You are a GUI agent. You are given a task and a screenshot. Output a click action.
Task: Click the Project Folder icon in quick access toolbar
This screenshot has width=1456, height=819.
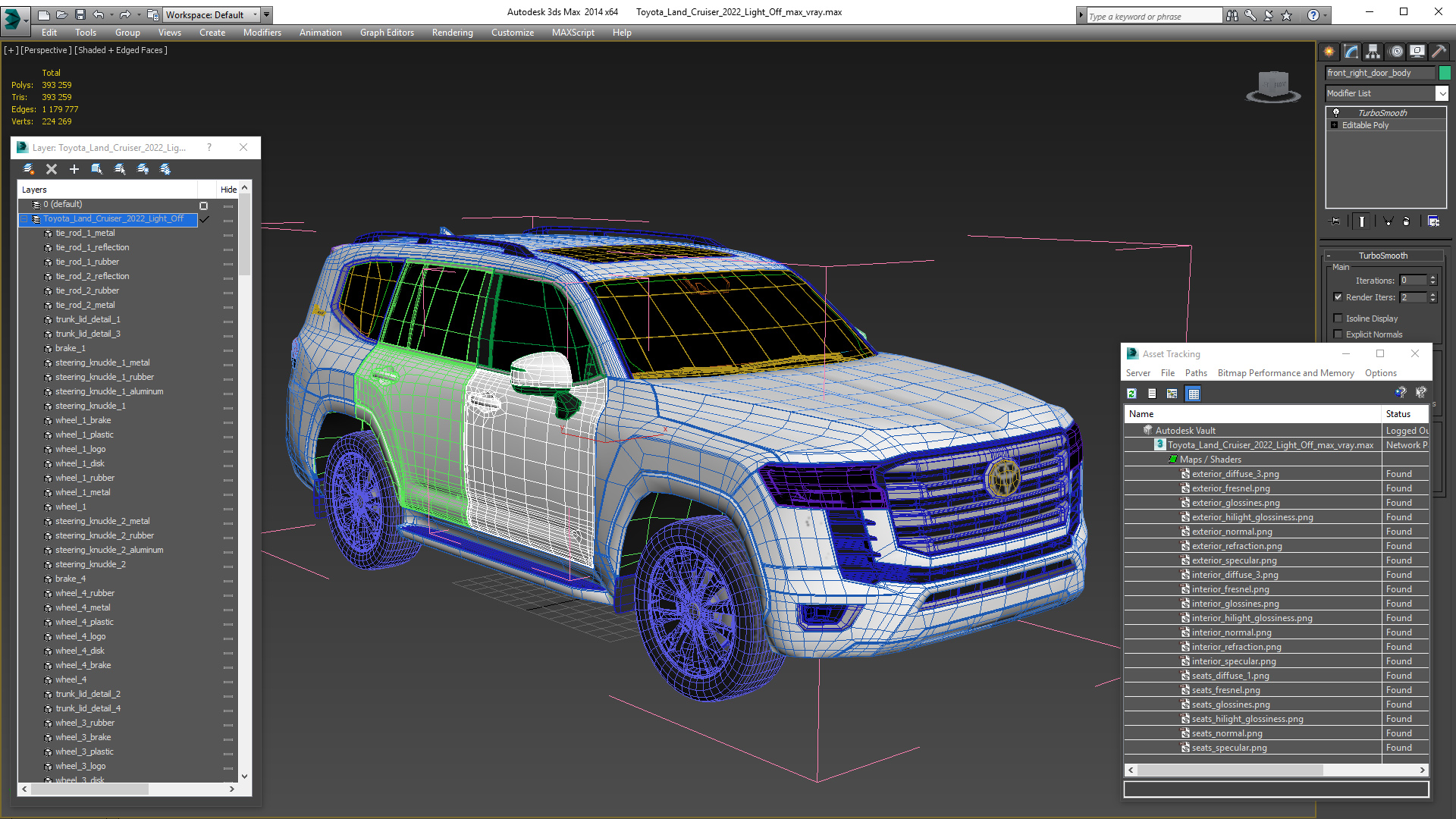[x=153, y=14]
